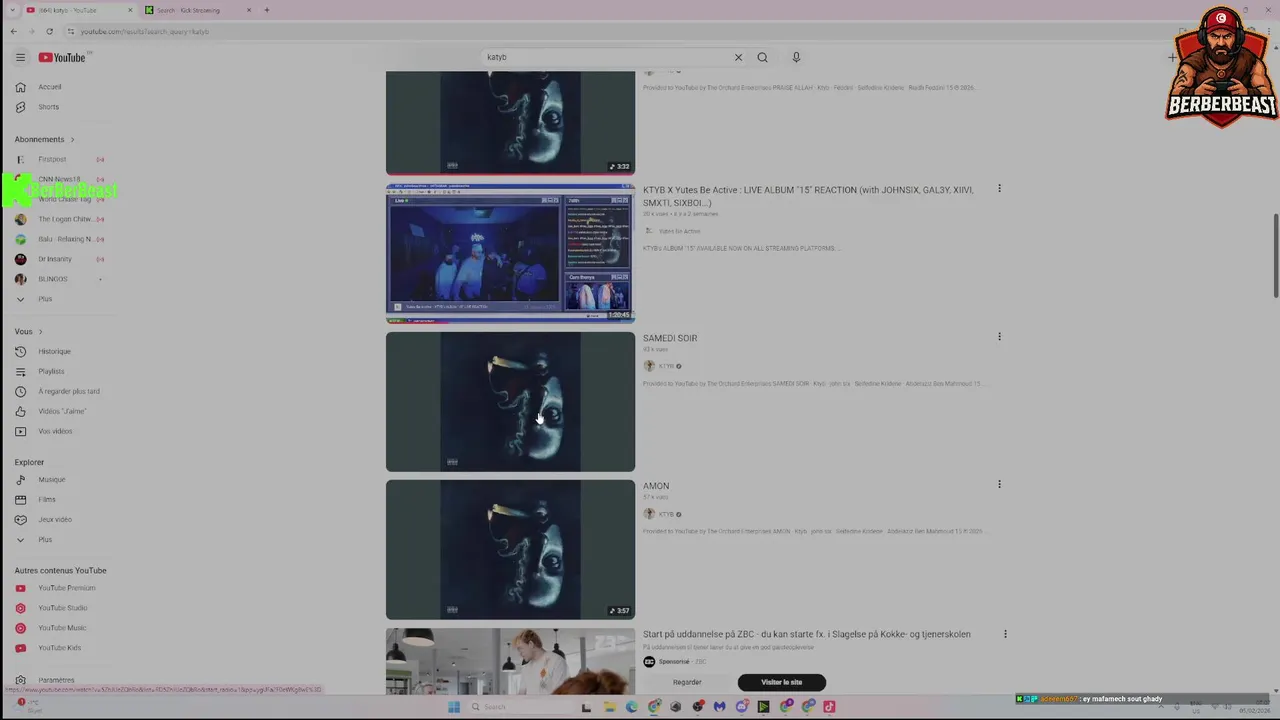Image resolution: width=1280 pixels, height=720 pixels.
Task: Open File Explorer from taskbar
Action: pos(609,707)
